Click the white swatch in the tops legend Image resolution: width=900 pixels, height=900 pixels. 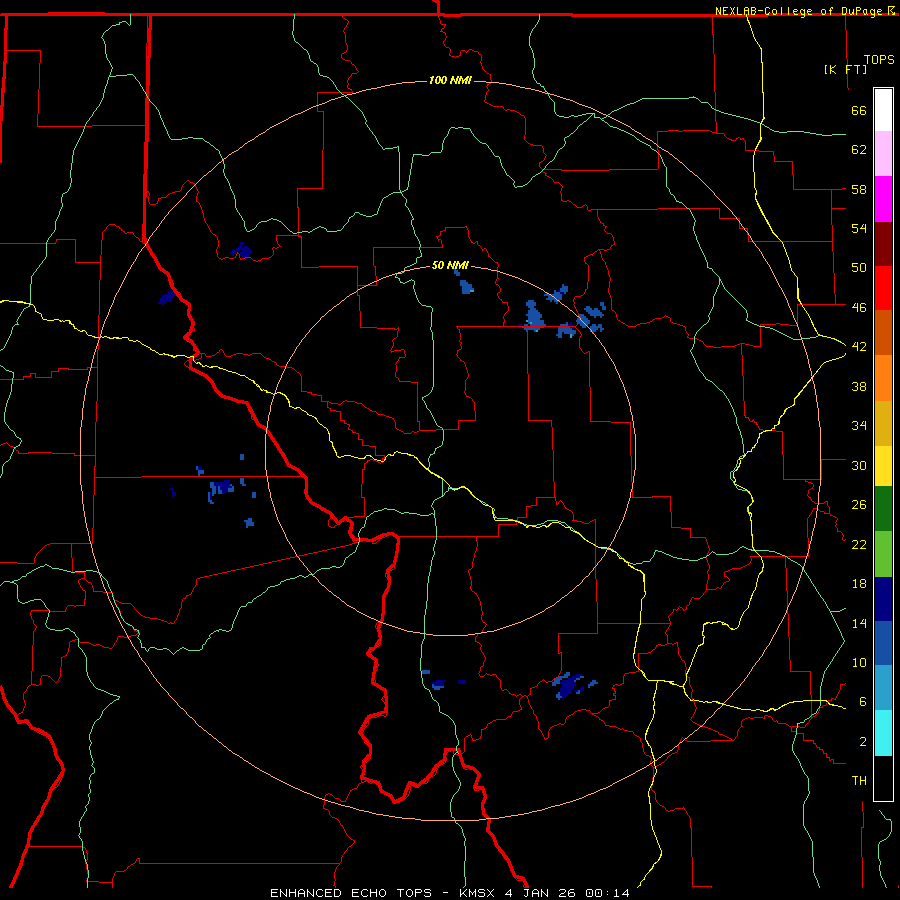(883, 110)
